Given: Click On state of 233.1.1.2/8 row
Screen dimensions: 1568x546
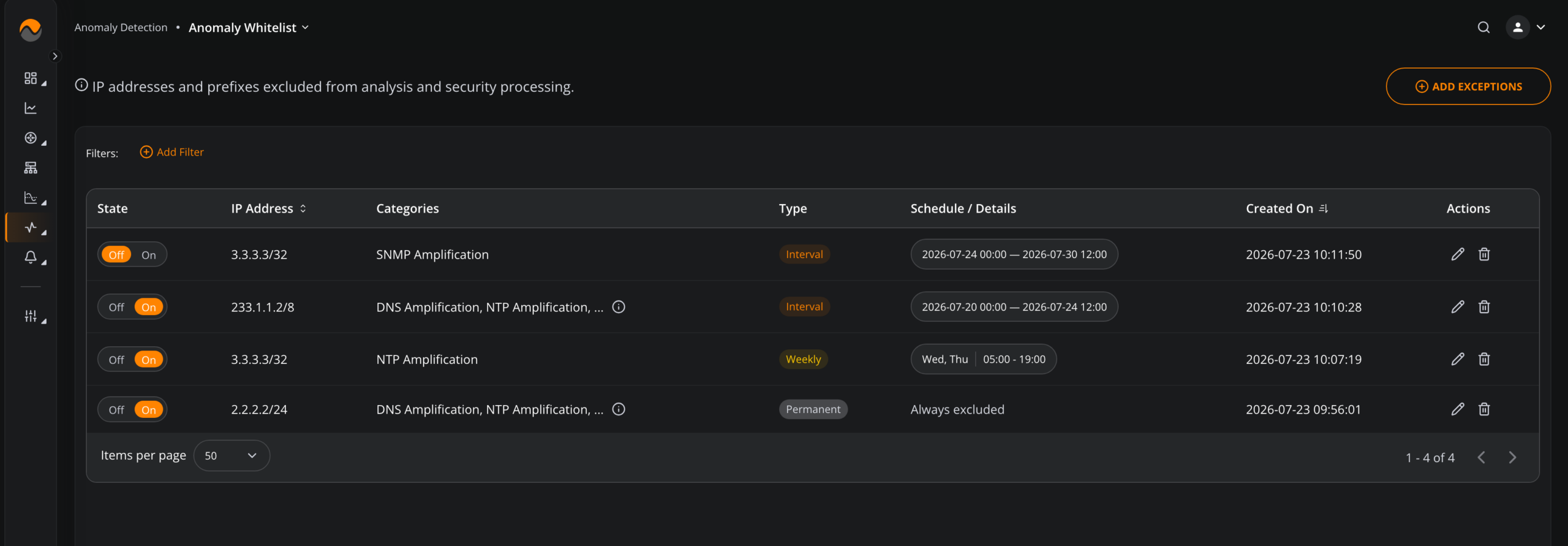Looking at the screenshot, I should (x=149, y=307).
